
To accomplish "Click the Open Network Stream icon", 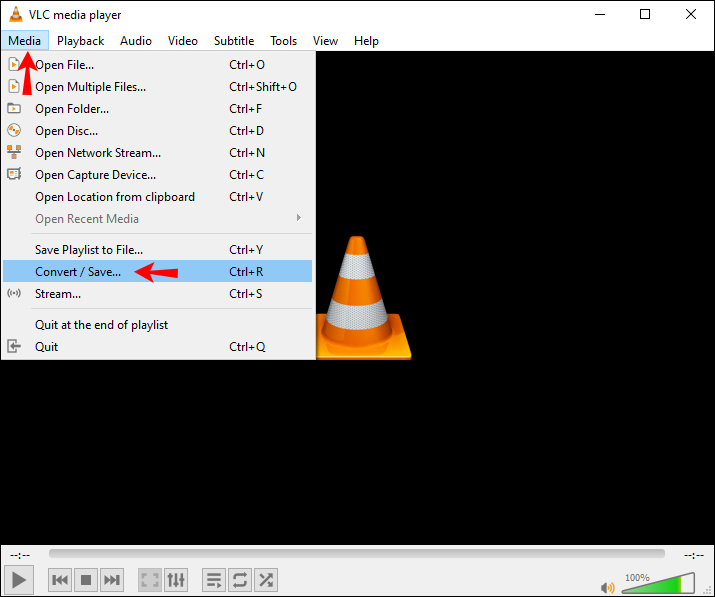I will pyautogui.click(x=14, y=152).
